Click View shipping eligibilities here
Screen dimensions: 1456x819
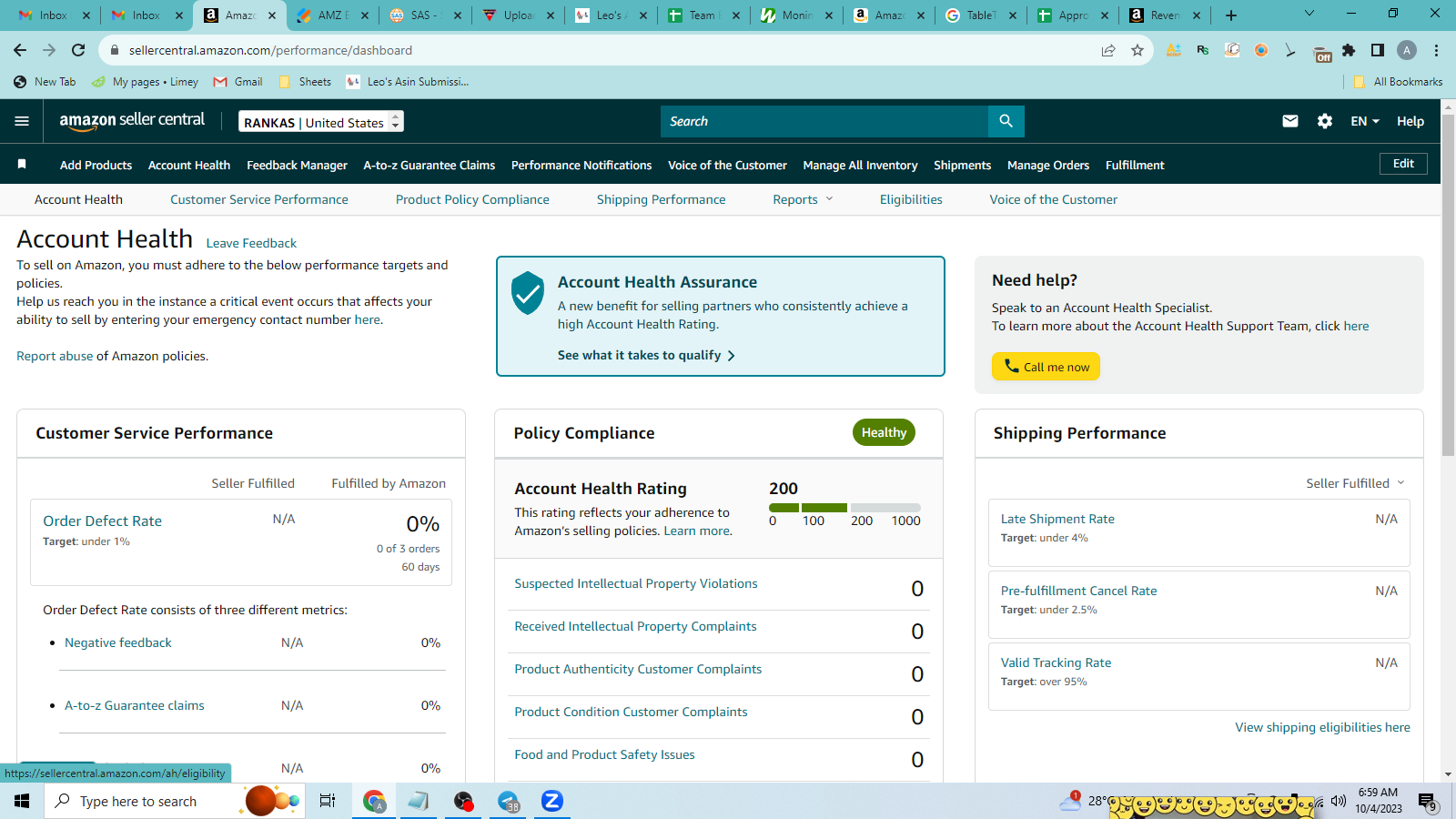tap(1322, 727)
